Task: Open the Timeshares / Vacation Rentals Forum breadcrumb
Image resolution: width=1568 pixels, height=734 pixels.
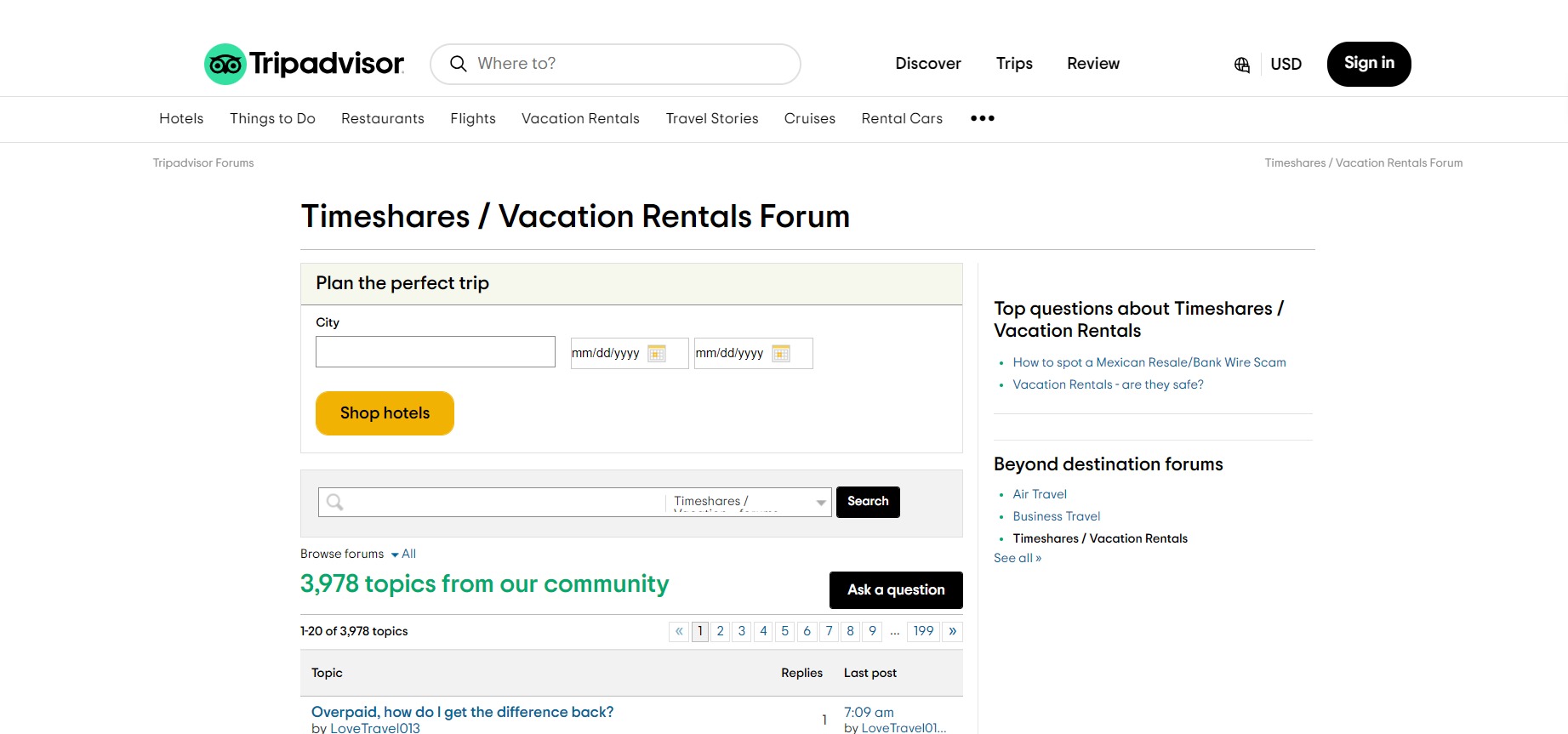Action: pos(1364,163)
